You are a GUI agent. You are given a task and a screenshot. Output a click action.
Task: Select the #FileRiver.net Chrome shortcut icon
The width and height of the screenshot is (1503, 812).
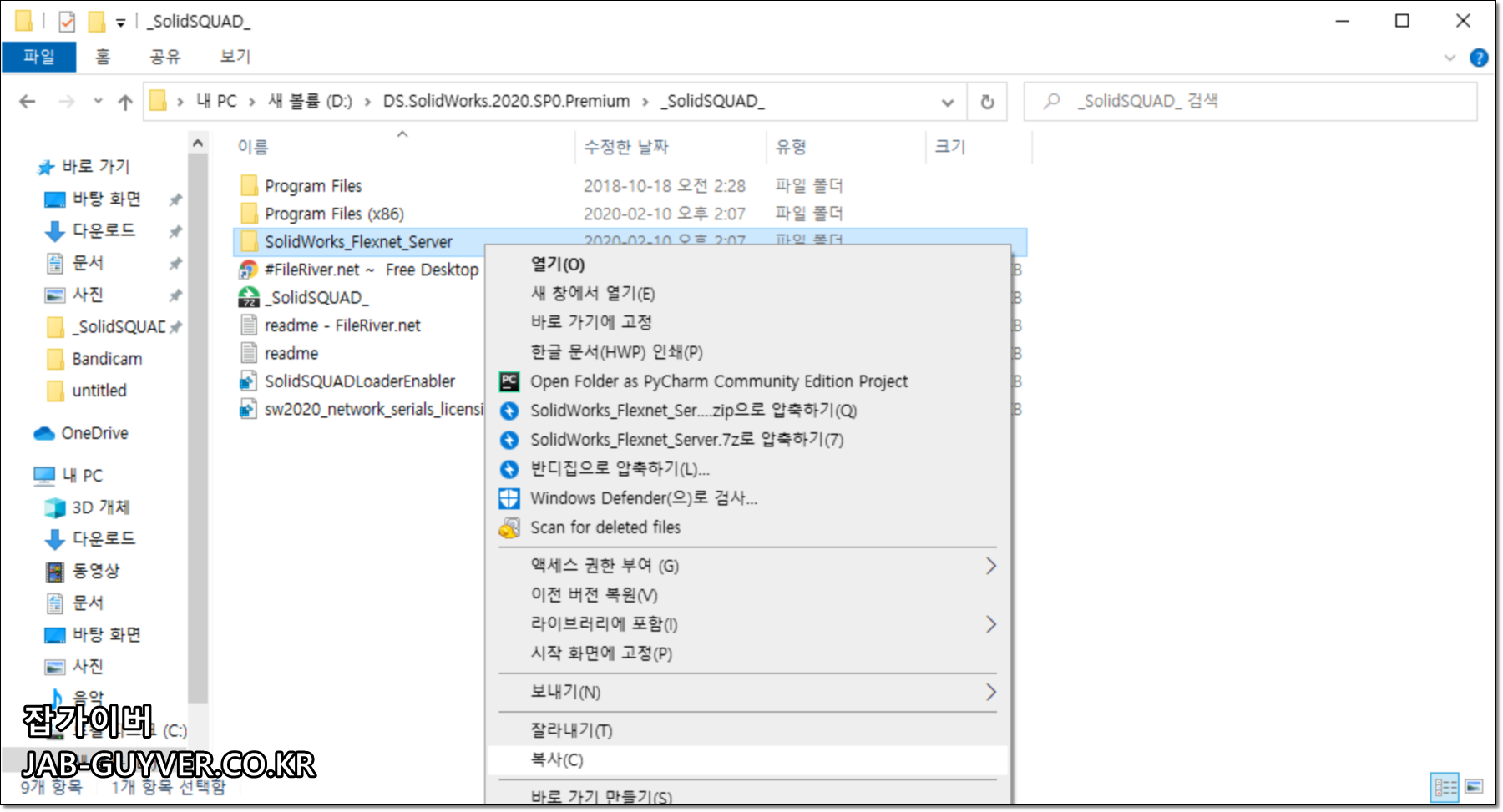(x=249, y=270)
